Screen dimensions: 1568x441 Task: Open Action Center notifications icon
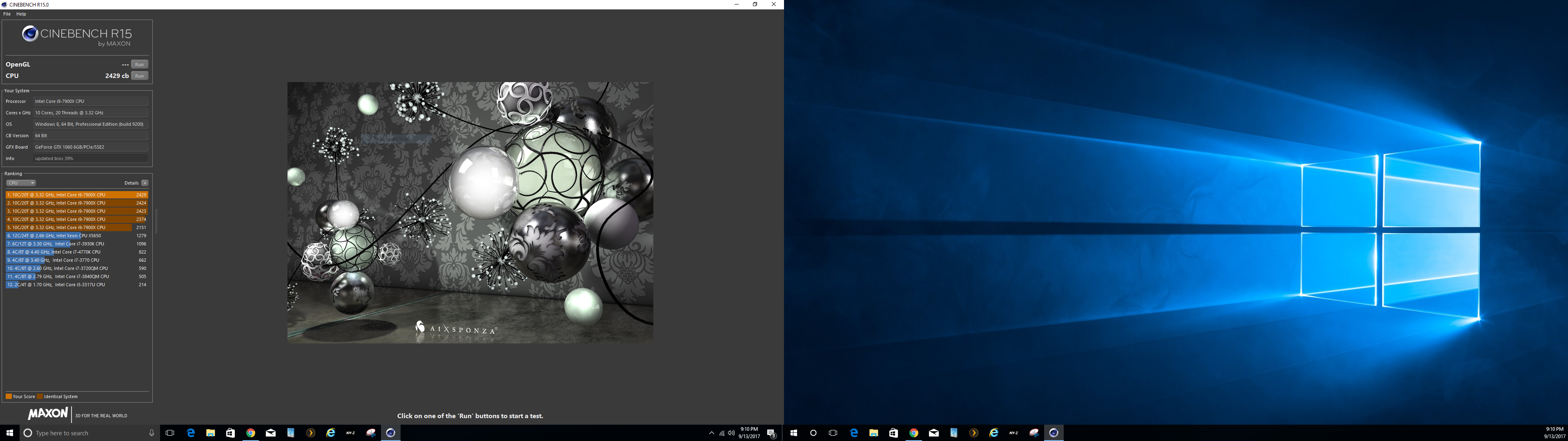771,433
